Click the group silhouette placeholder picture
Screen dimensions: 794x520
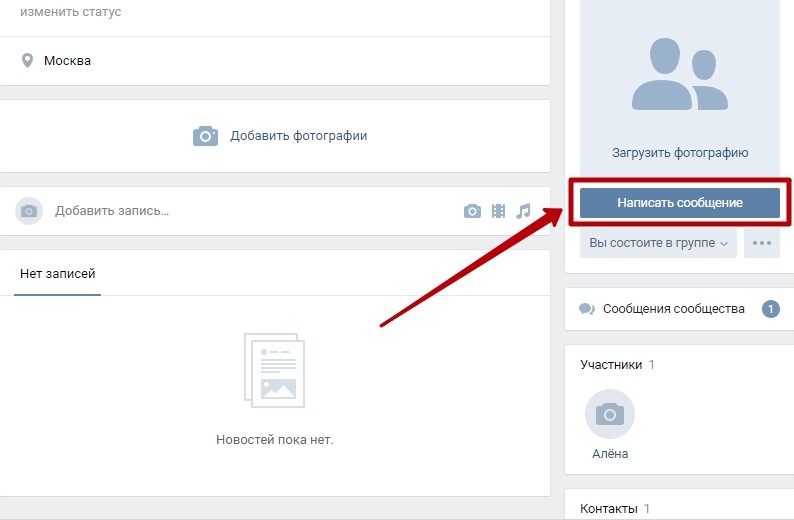click(680, 74)
